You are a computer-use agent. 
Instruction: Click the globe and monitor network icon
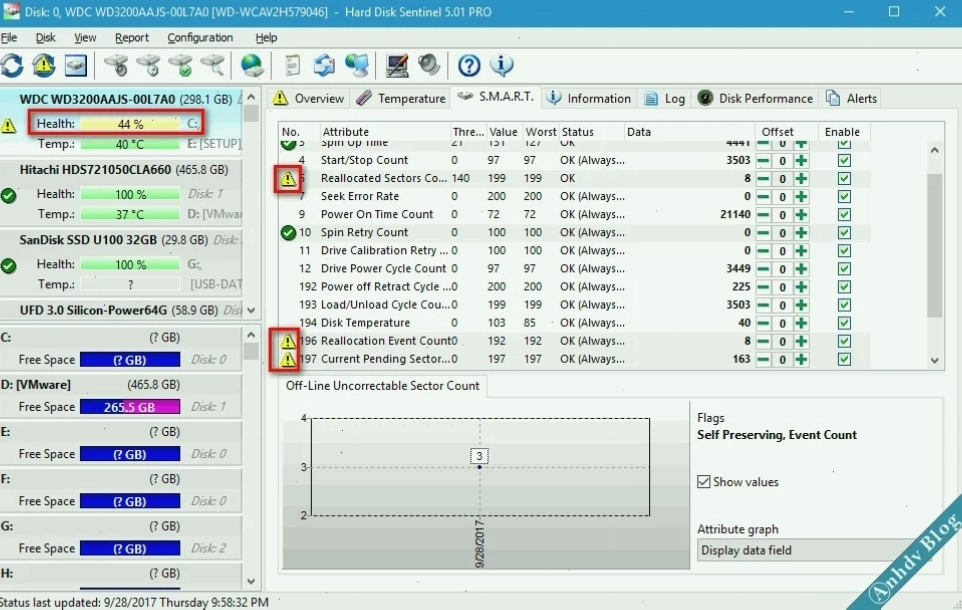[x=357, y=65]
